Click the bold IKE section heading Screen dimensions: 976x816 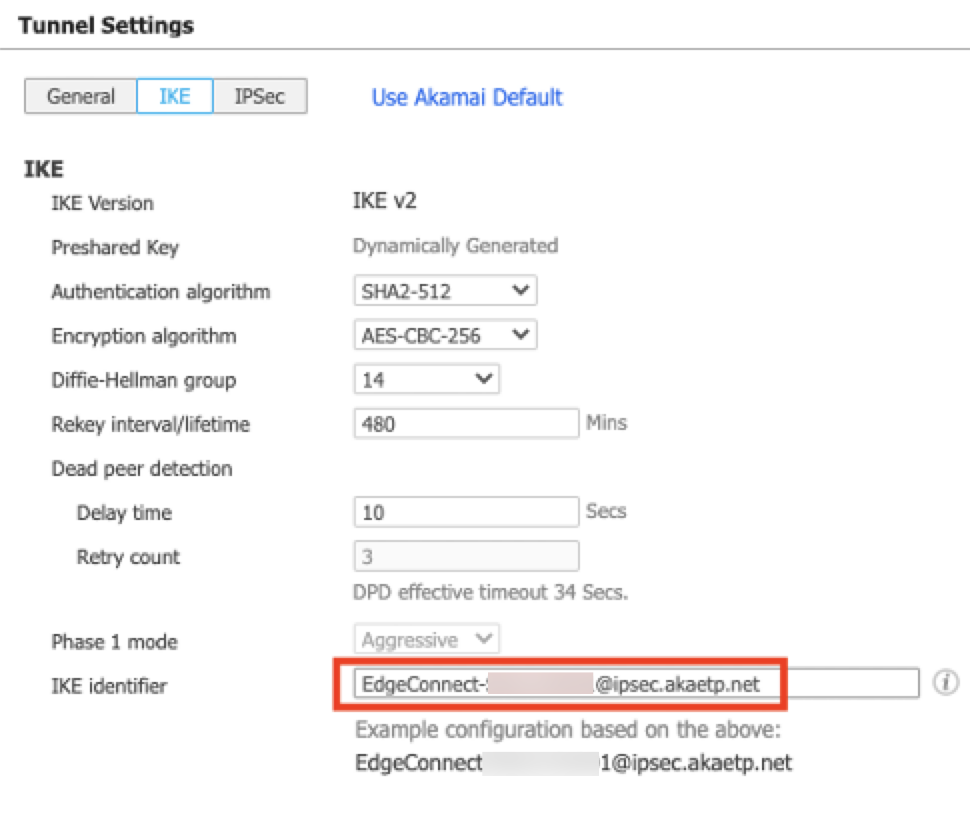[44, 169]
